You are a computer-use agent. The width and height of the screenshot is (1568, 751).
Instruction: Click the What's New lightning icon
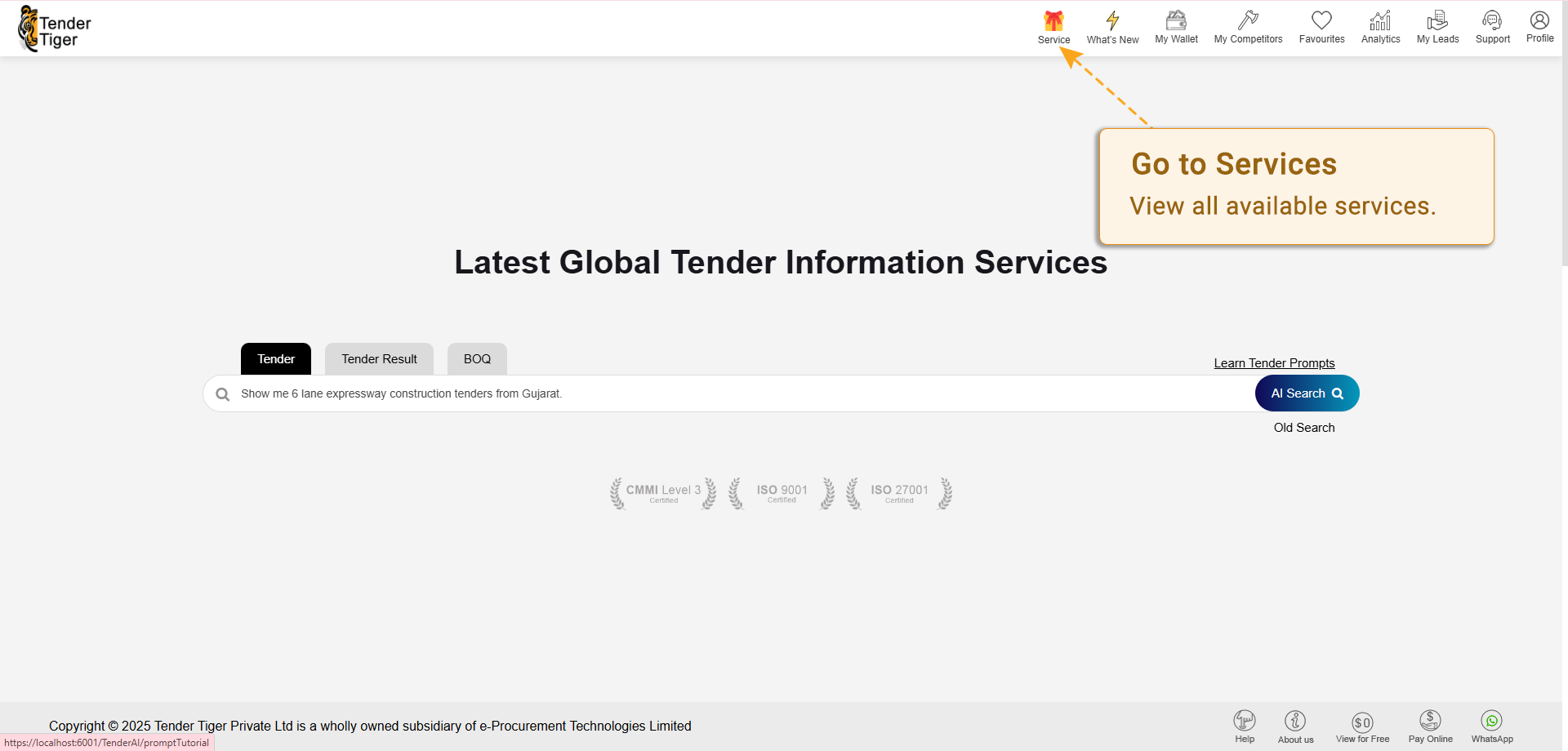pyautogui.click(x=1112, y=21)
